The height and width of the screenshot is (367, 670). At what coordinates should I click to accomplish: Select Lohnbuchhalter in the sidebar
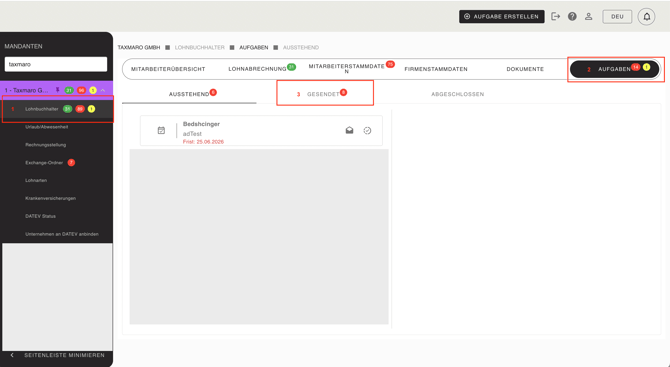(x=57, y=109)
